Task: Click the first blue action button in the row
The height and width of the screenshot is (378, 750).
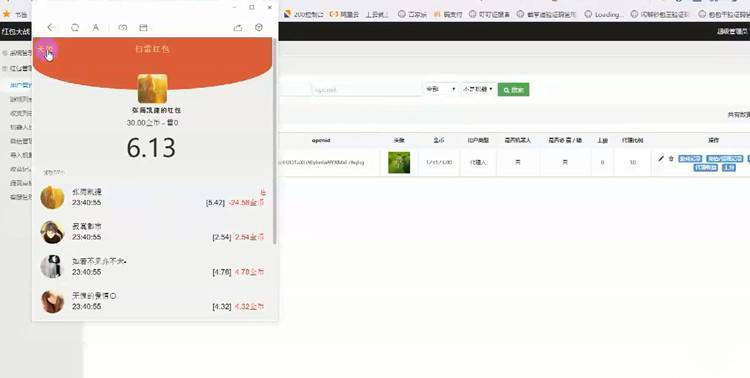Action: point(690,158)
